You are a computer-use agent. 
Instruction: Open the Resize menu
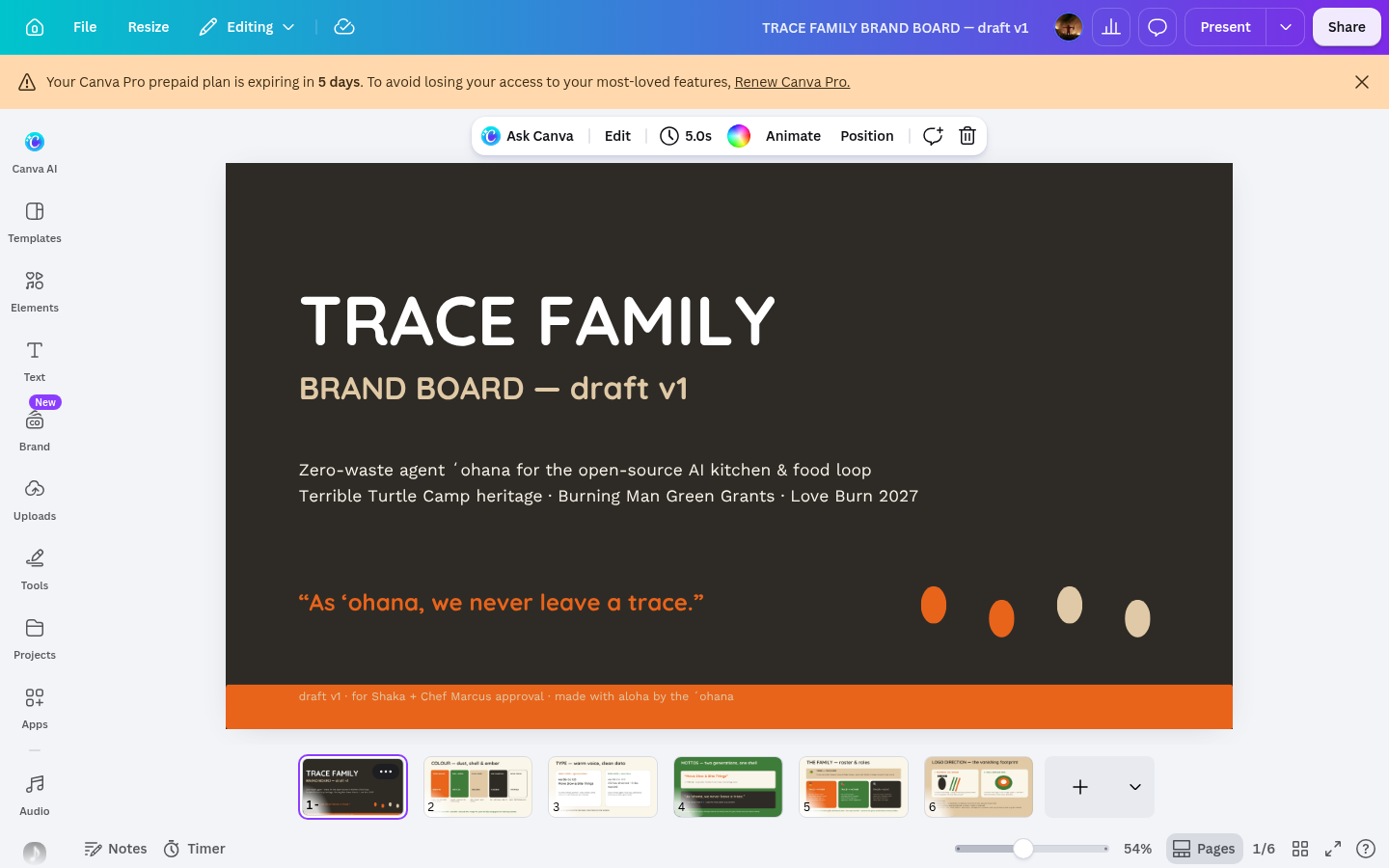coord(149,27)
